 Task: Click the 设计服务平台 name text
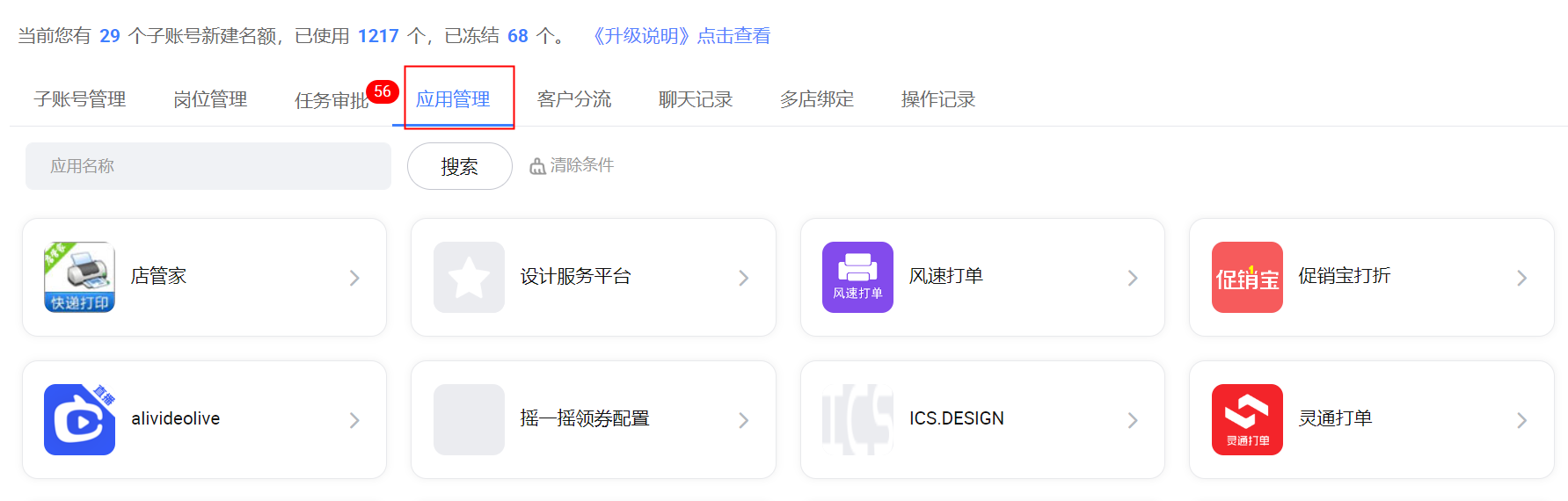(x=575, y=276)
